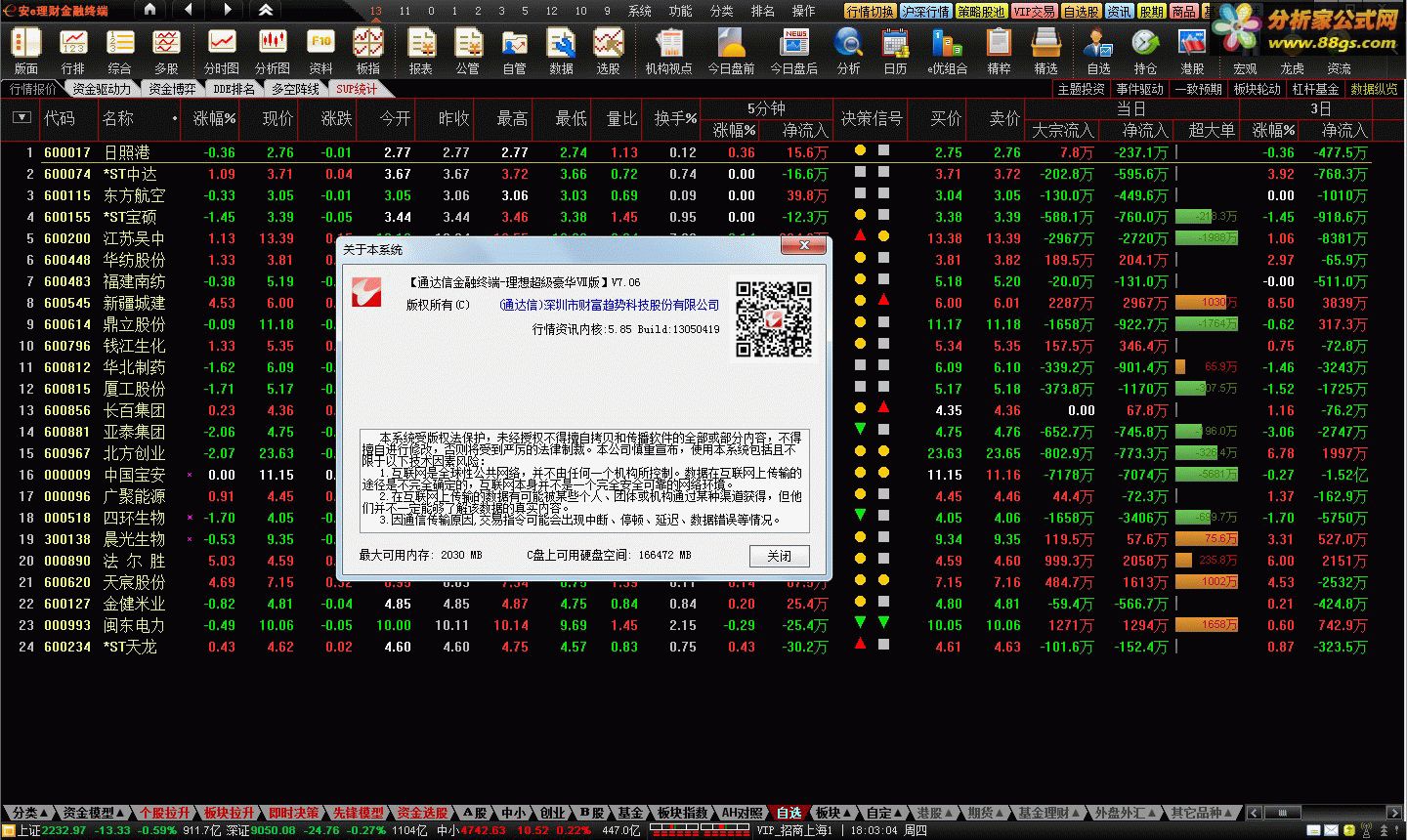1407x840 pixels.
Task: Open the 板指 sector index icon
Action: [367, 51]
